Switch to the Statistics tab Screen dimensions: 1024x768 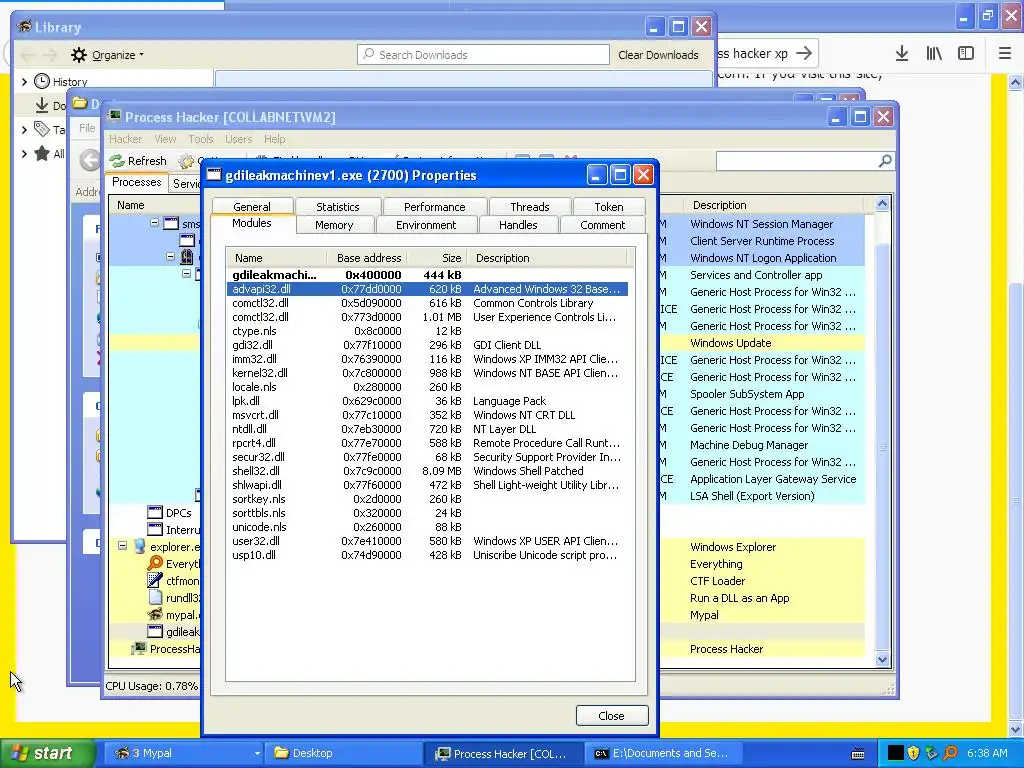click(x=338, y=207)
